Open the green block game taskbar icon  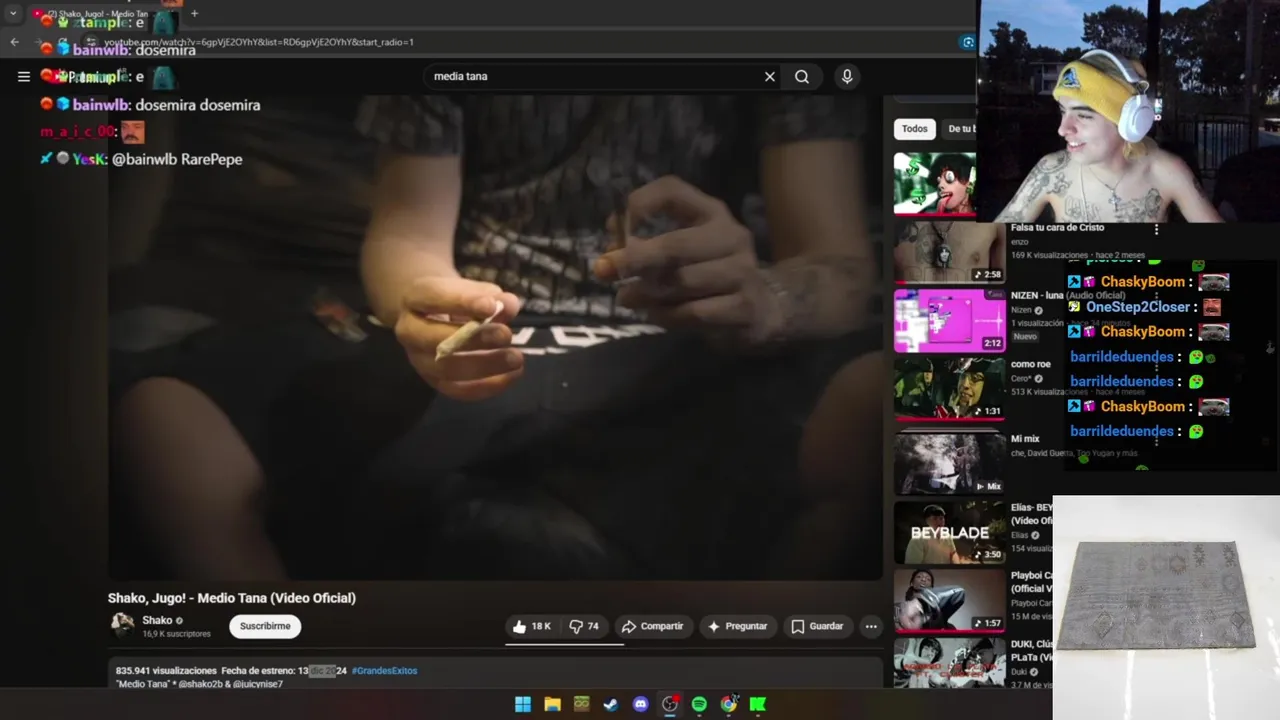[582, 704]
